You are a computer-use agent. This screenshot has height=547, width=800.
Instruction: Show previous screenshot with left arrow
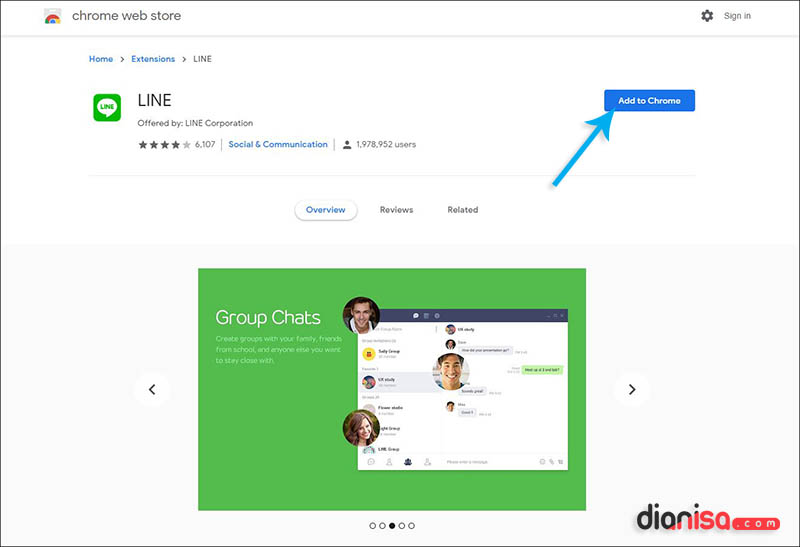(x=152, y=389)
